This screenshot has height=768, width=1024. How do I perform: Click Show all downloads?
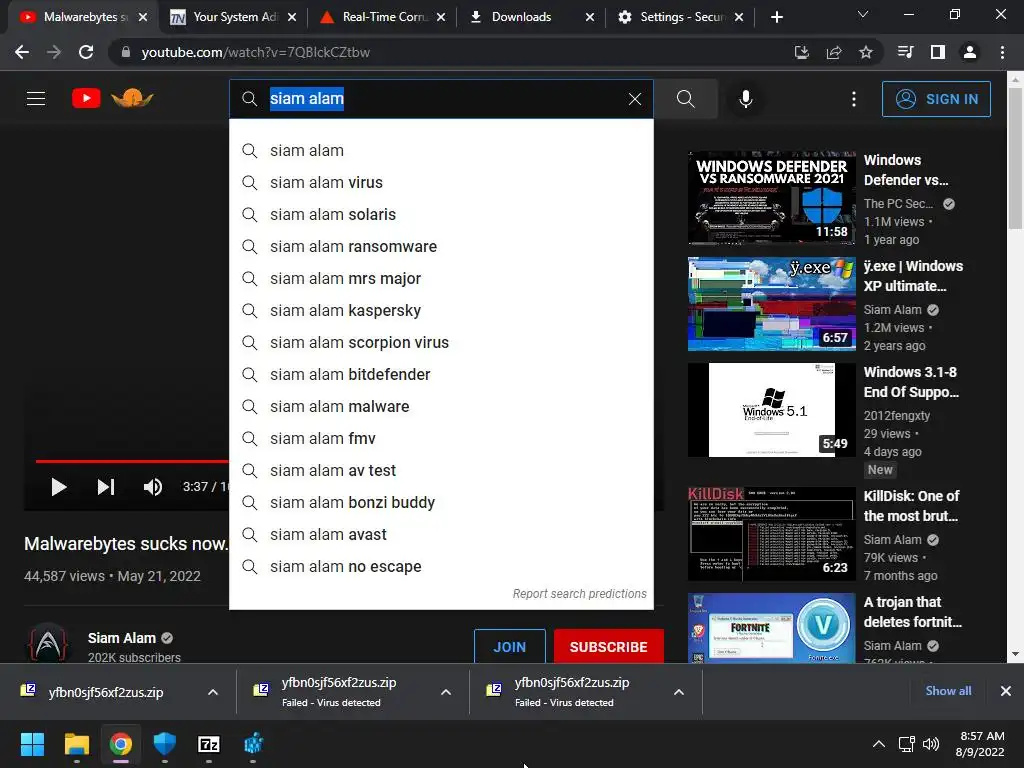948,691
